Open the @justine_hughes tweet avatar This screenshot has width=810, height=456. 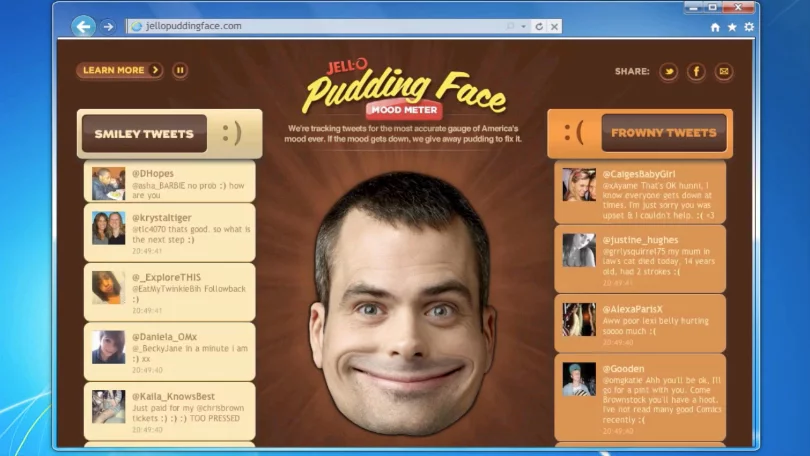[x=578, y=250]
